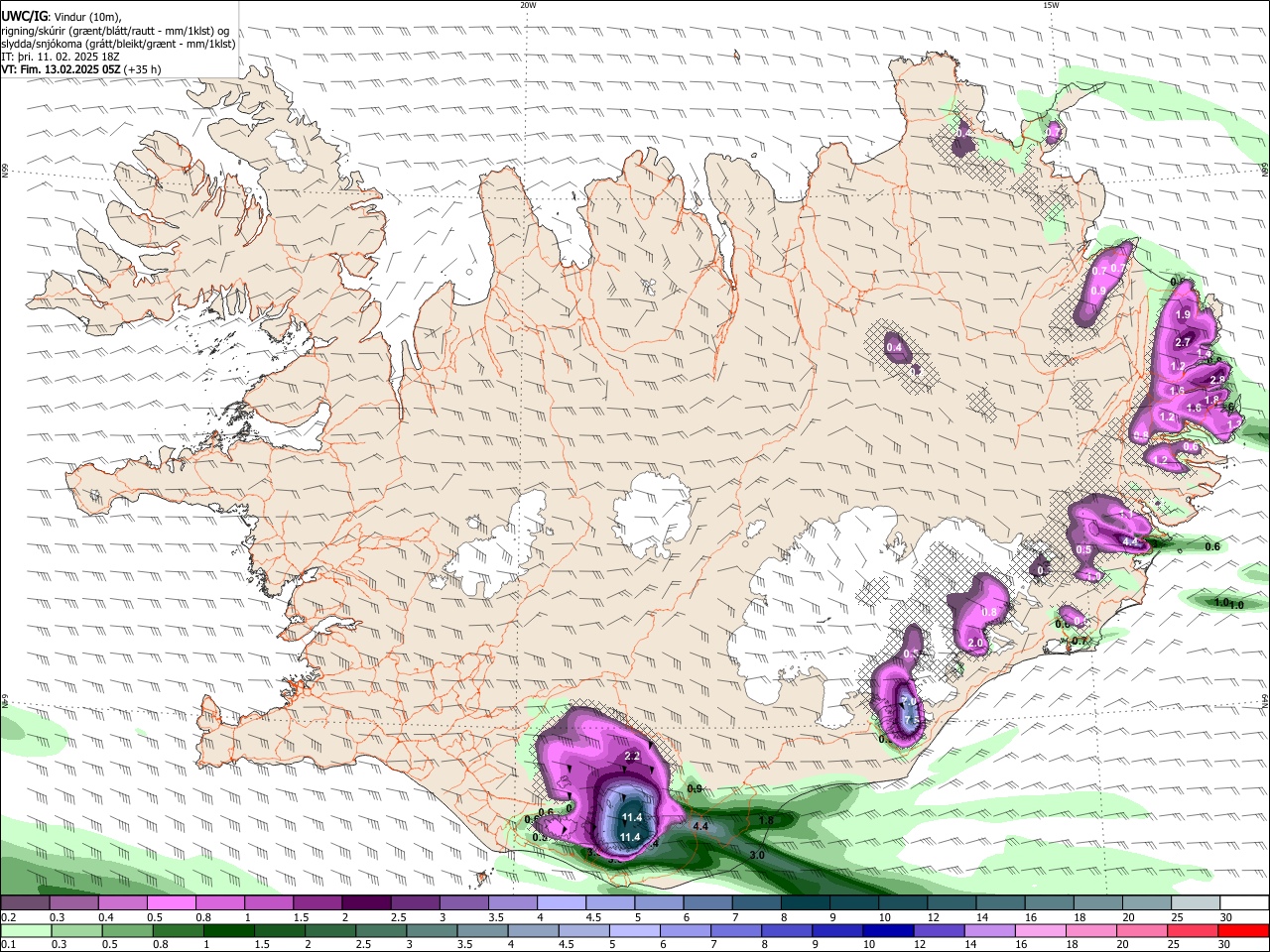Viewport: 1270px width, 952px height.
Task: Select bottom legend pale green swatch 0.1 to 0.3
Action: 26,930
